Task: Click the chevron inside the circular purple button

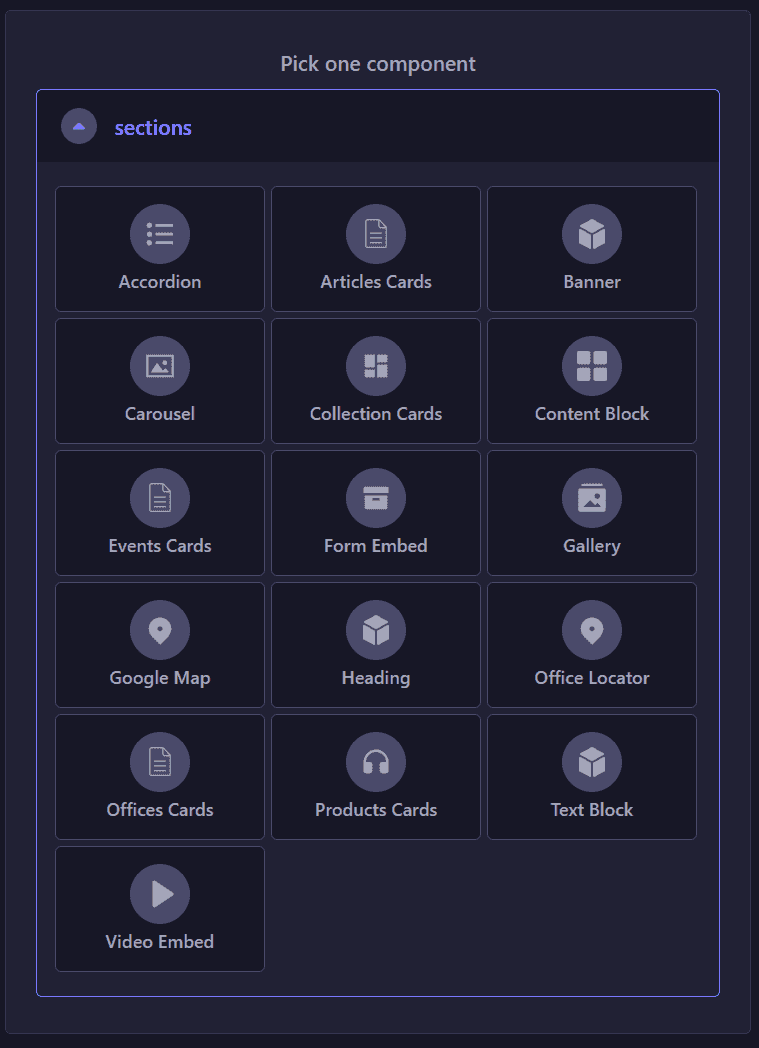Action: pos(79,126)
